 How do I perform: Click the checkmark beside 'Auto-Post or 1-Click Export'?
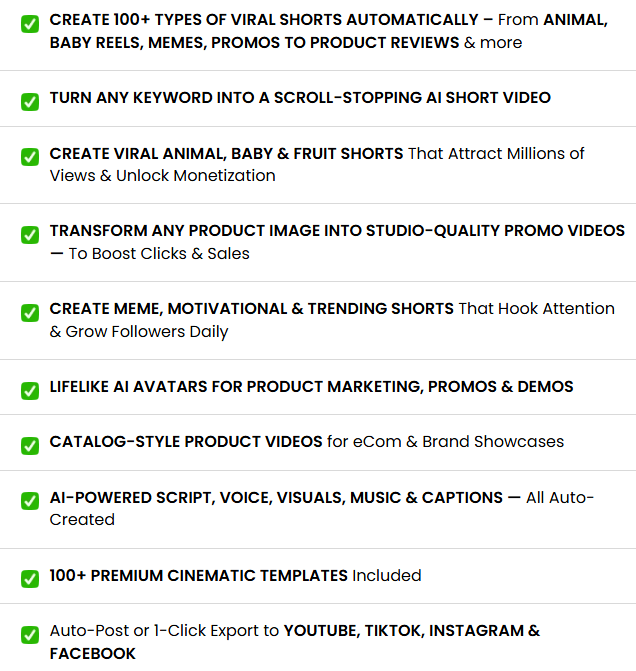click(30, 634)
